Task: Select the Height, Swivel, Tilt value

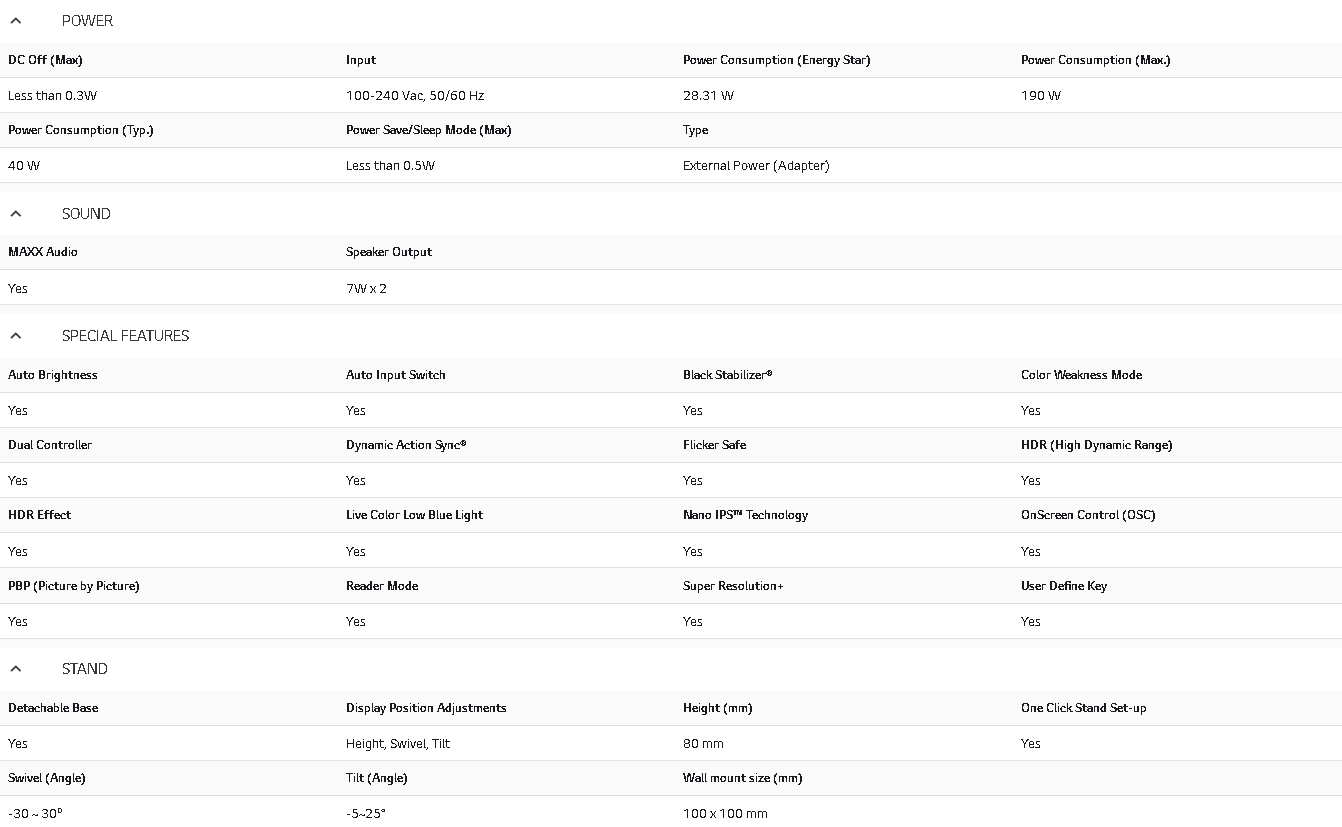Action: click(x=398, y=744)
